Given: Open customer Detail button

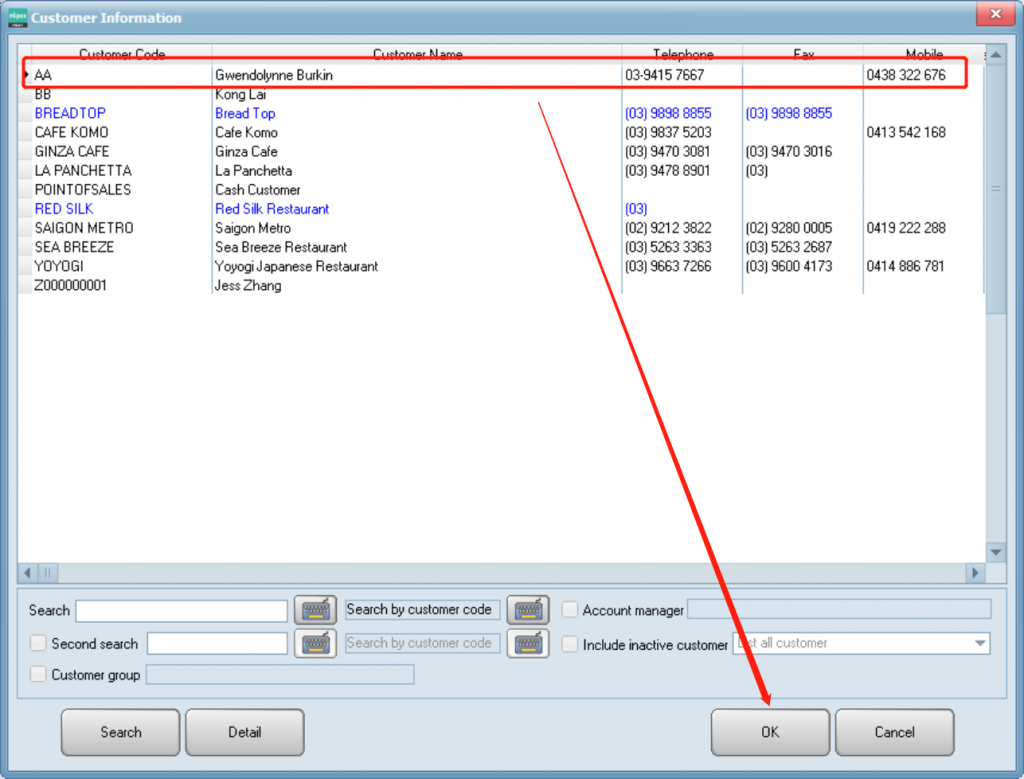Looking at the screenshot, I should [244, 732].
